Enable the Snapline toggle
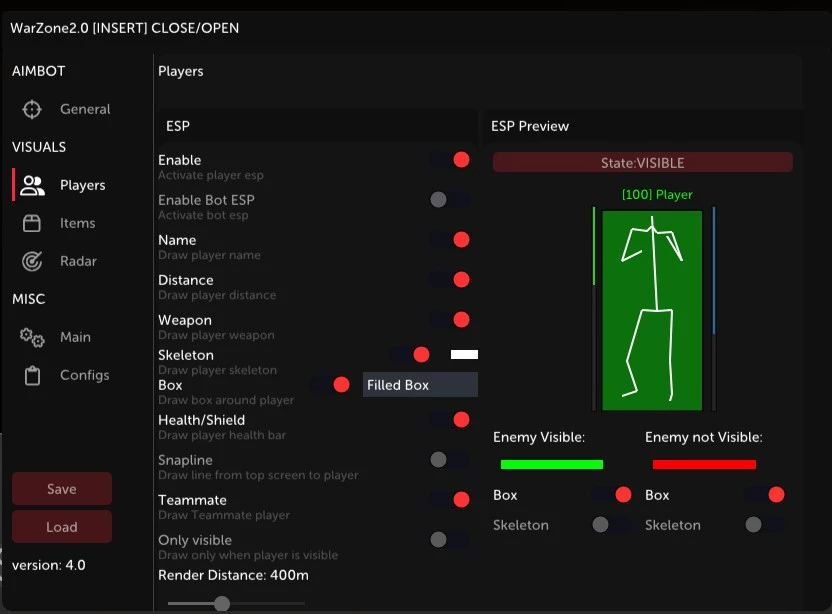 point(450,460)
